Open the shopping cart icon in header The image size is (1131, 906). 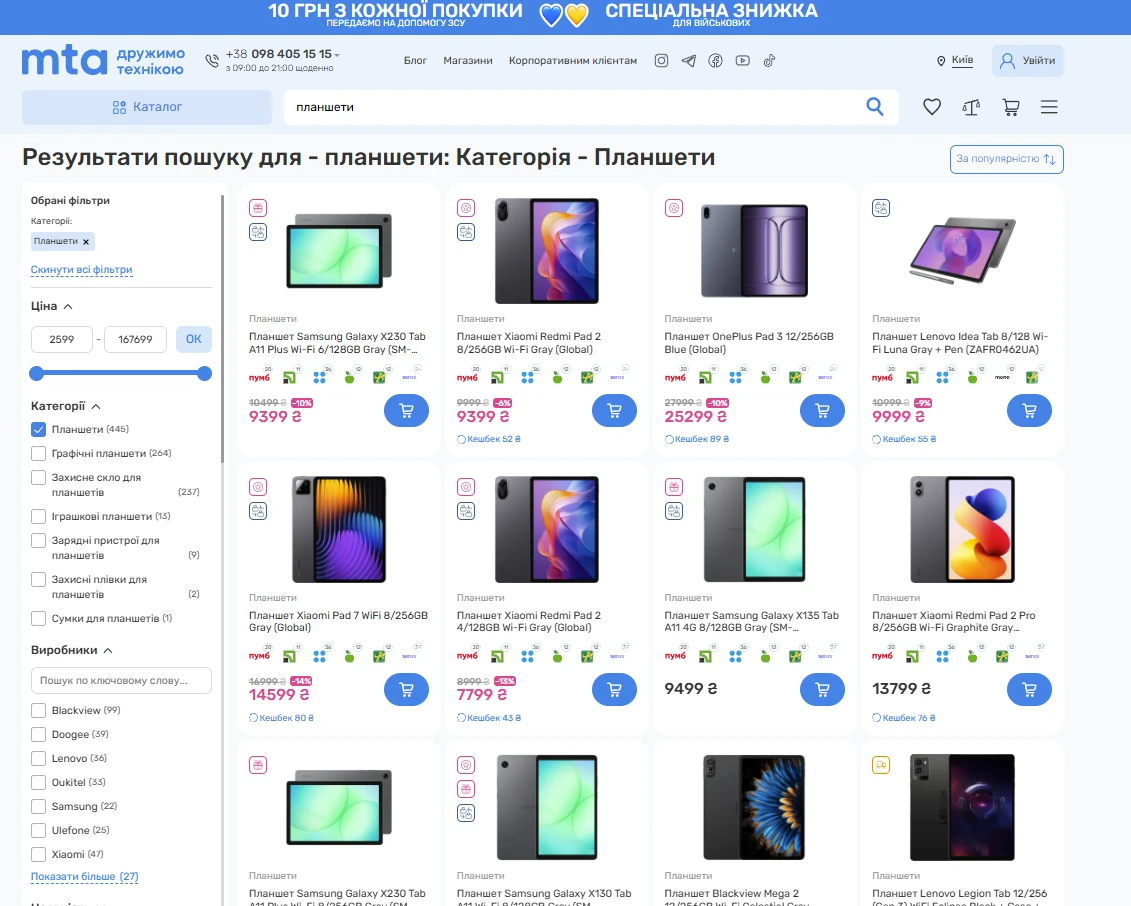pyautogui.click(x=1011, y=107)
